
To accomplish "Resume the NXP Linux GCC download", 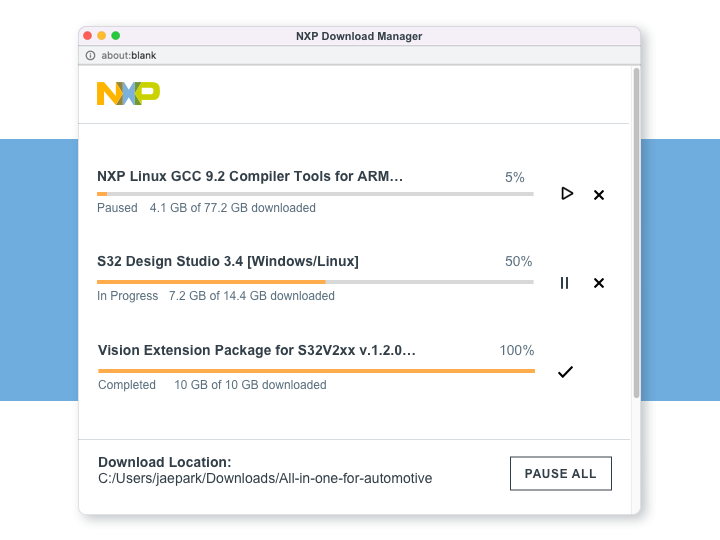I will pos(567,194).
